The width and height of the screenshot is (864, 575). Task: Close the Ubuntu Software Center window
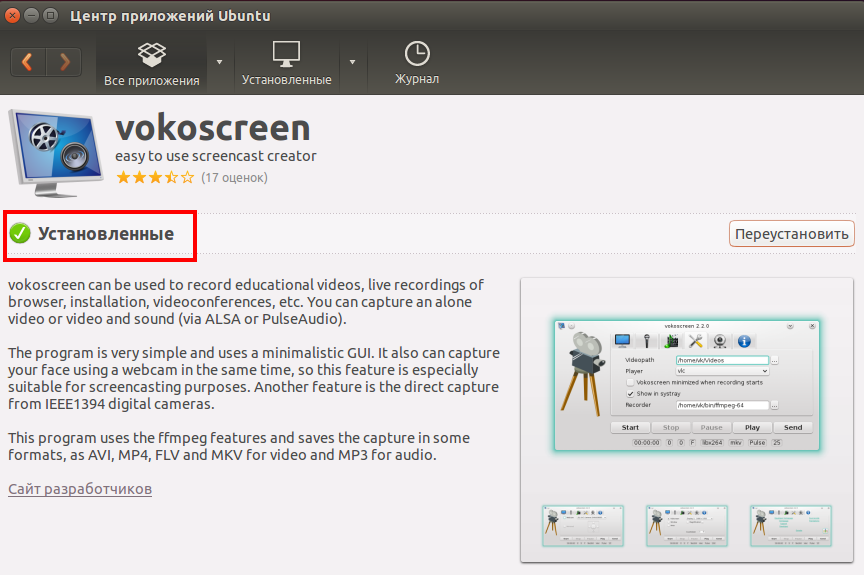[12, 15]
